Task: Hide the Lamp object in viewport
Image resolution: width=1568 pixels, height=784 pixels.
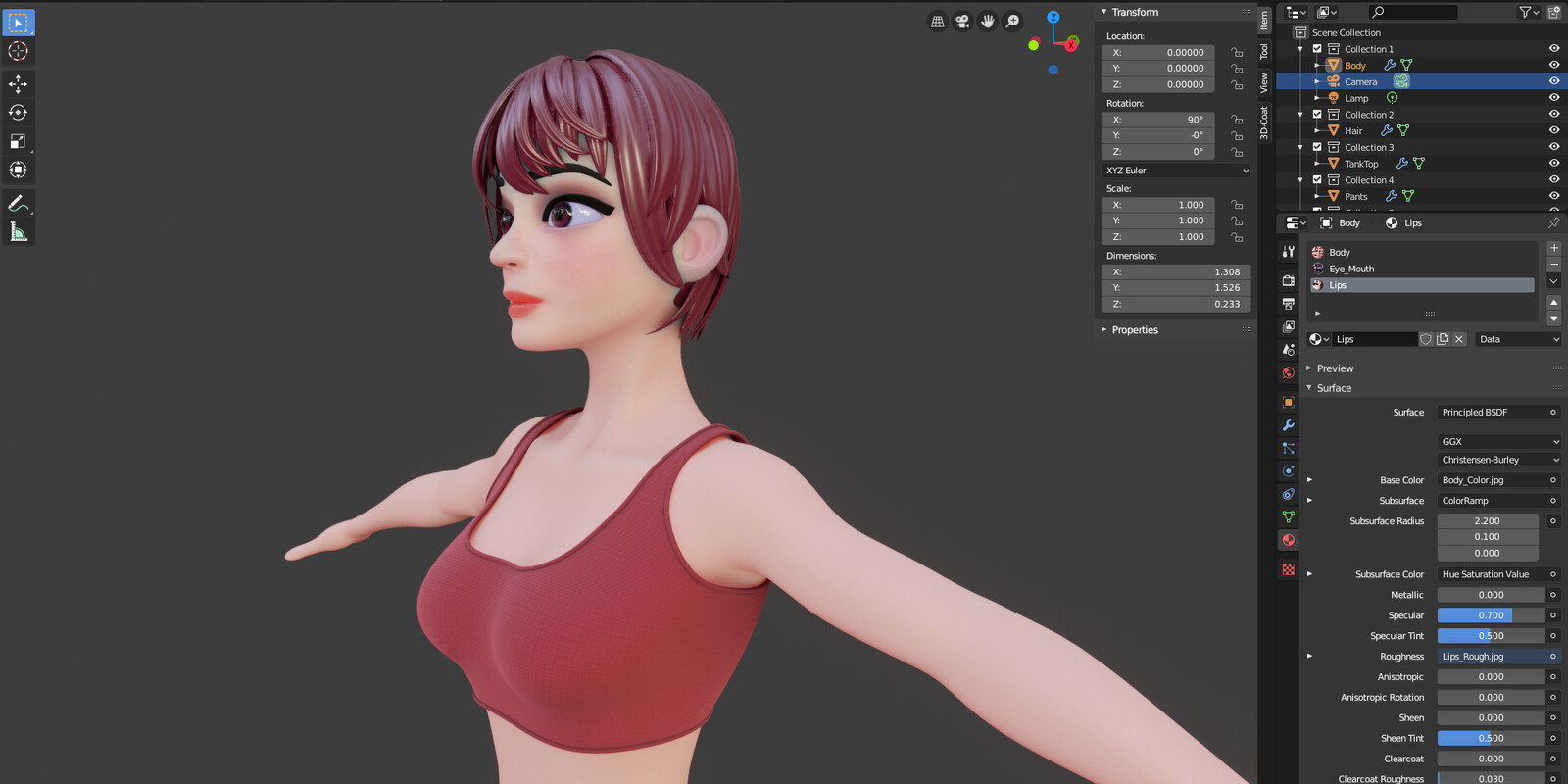Action: click(1554, 98)
